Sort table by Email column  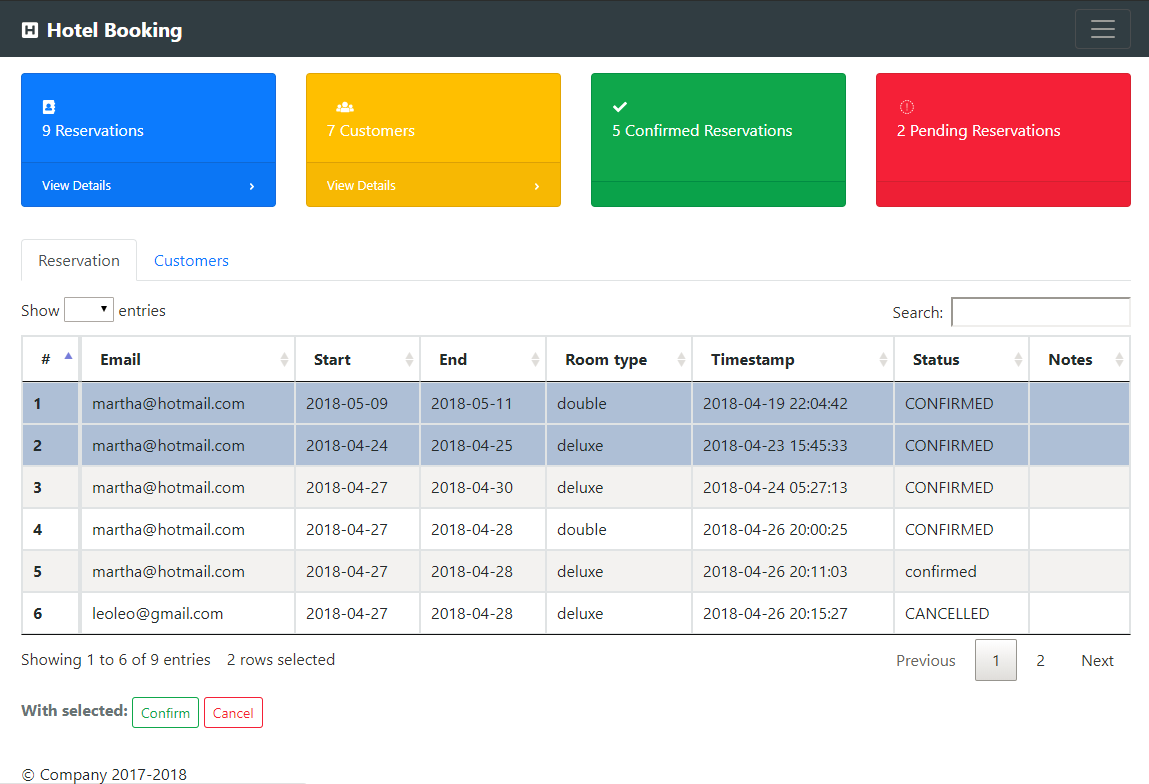[188, 359]
